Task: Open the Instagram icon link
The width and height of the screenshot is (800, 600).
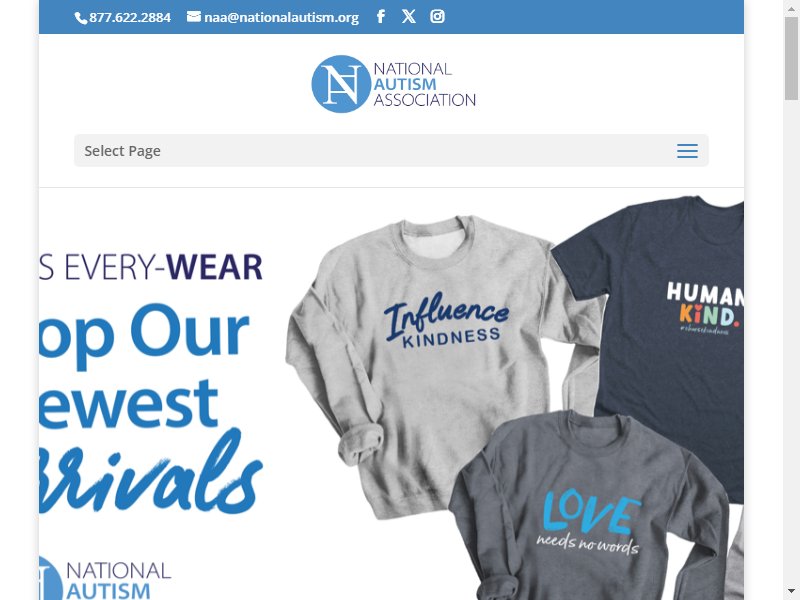Action: [x=437, y=16]
